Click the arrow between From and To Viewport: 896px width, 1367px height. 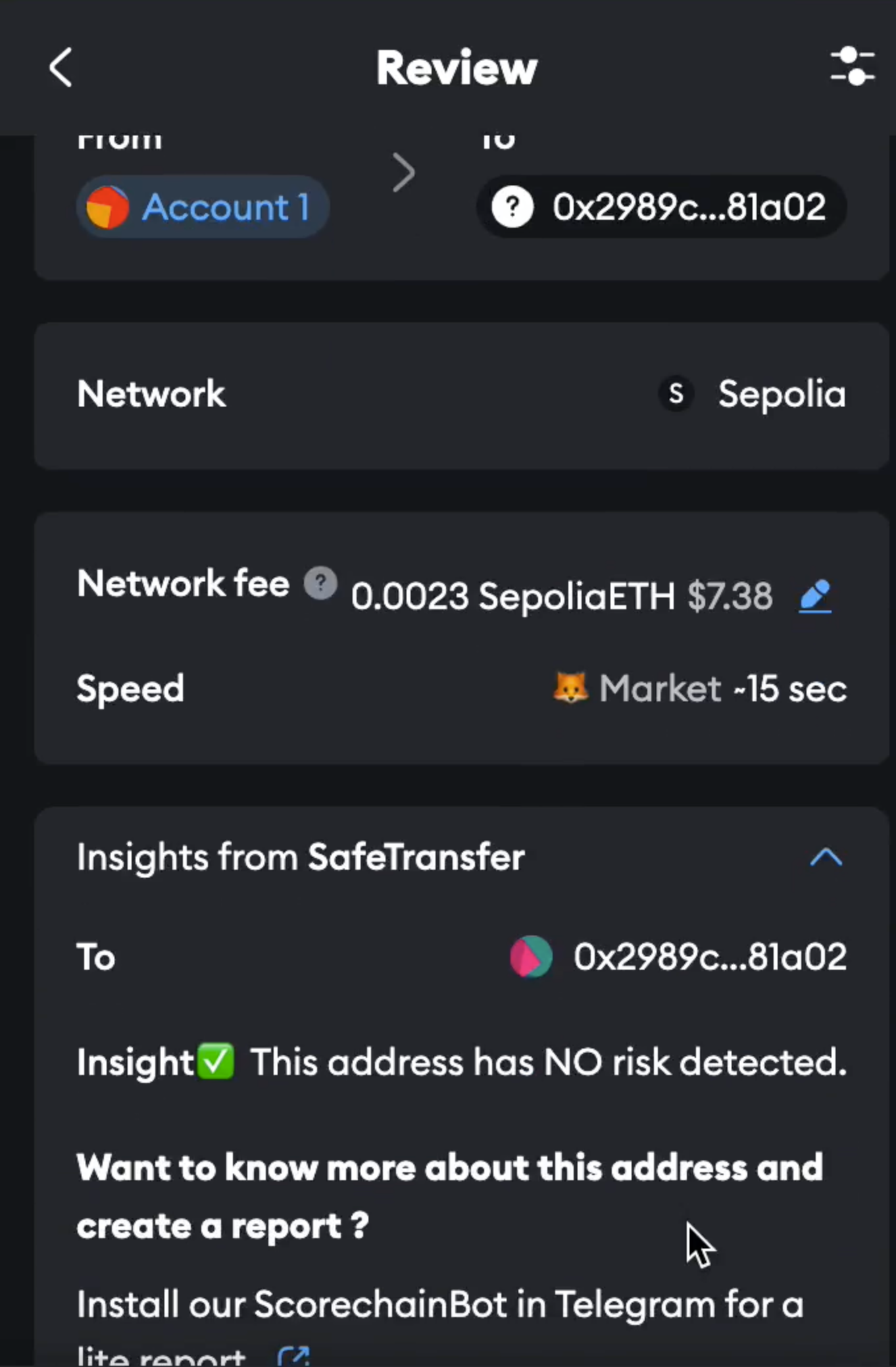coord(403,173)
